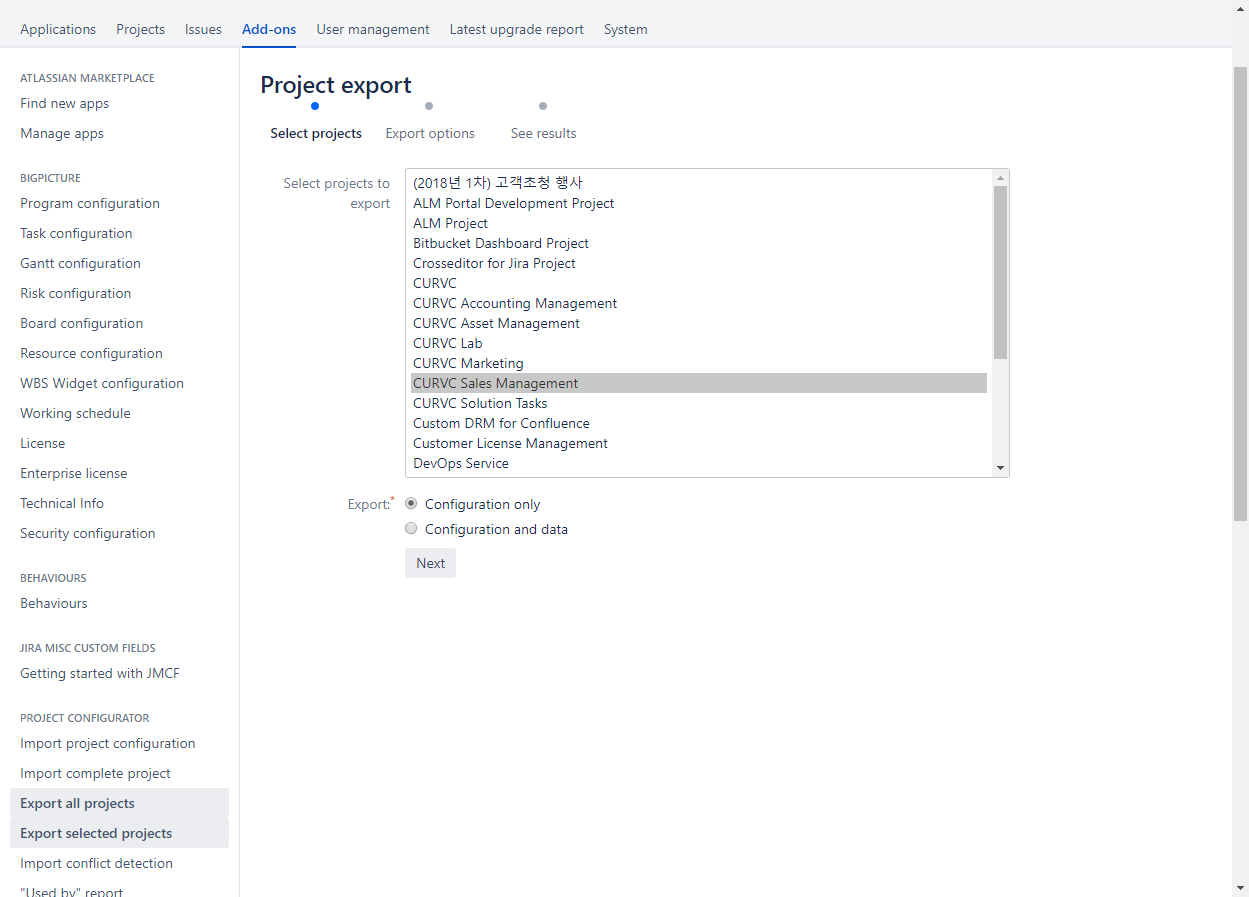Image resolution: width=1249 pixels, height=897 pixels.
Task: Open WBS Widget configuration
Action: click(x=102, y=383)
